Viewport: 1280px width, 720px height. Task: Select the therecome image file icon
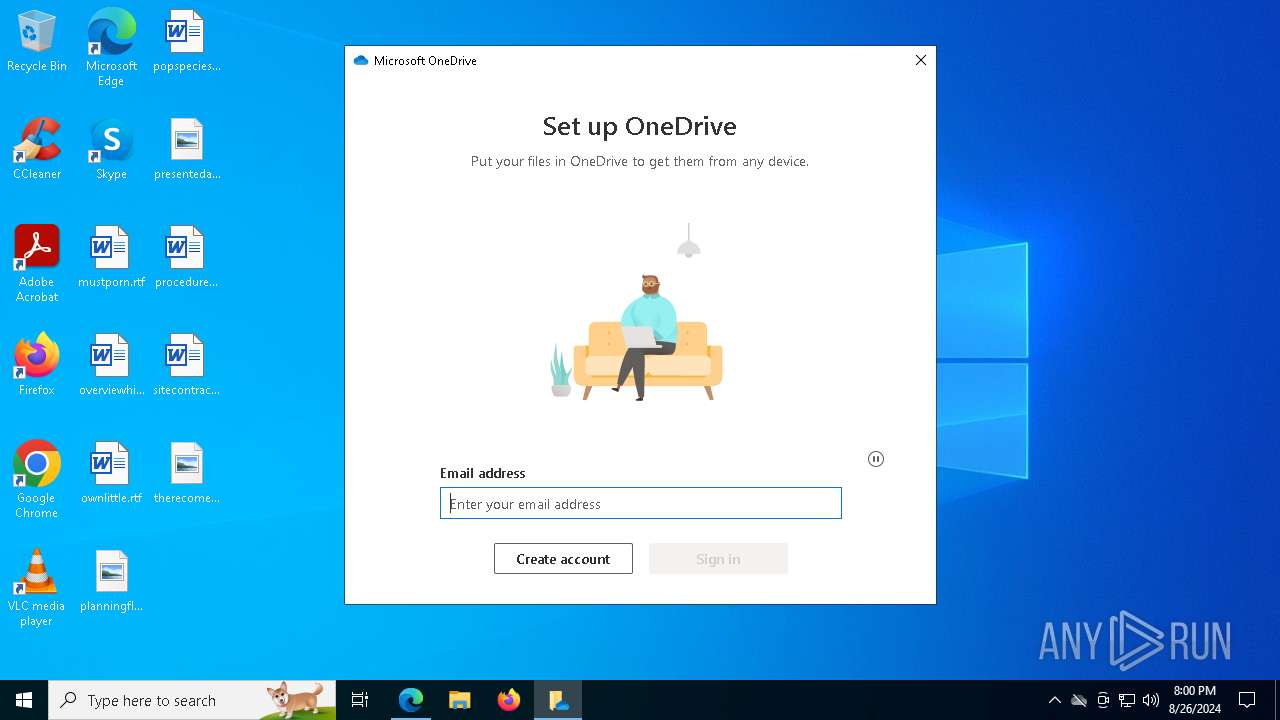click(x=186, y=474)
